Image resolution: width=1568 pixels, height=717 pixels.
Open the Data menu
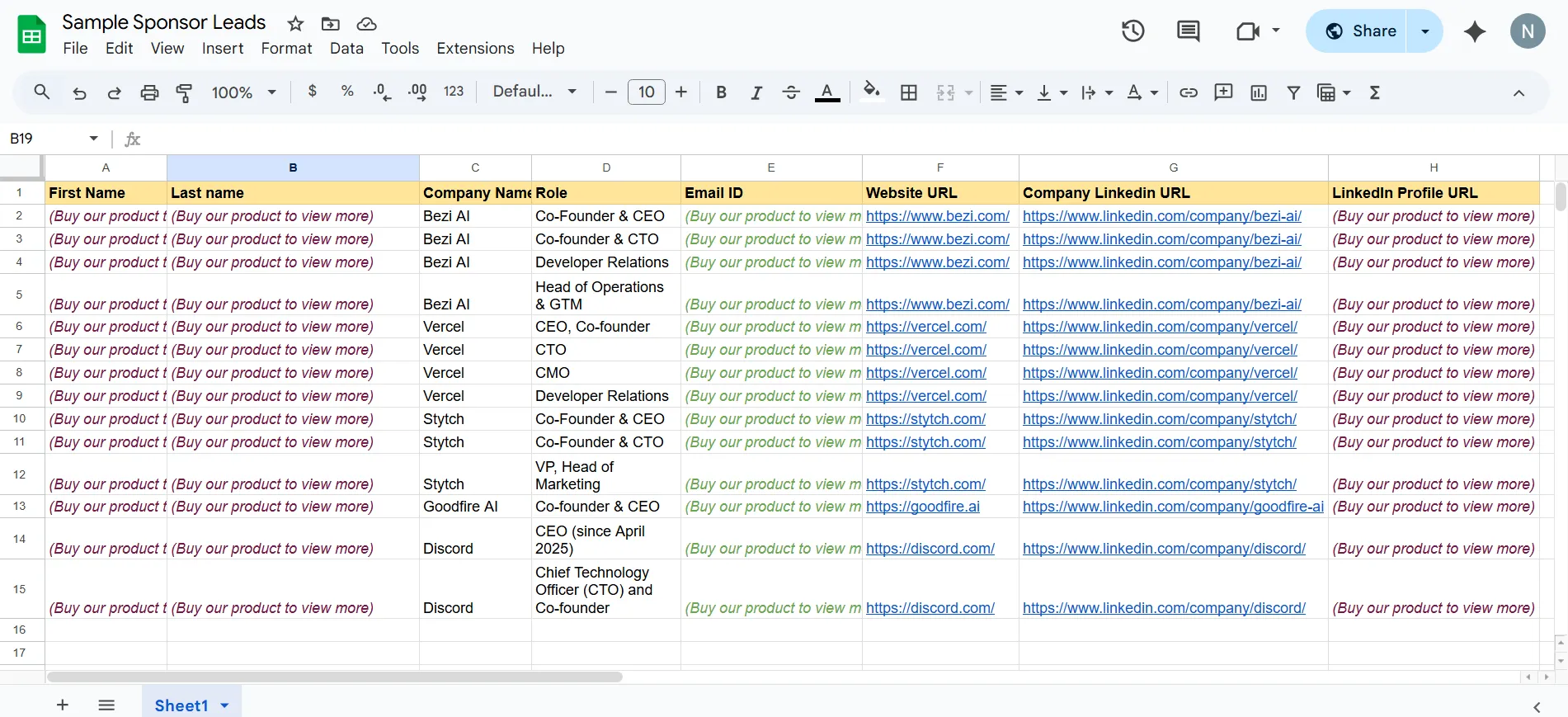click(346, 49)
